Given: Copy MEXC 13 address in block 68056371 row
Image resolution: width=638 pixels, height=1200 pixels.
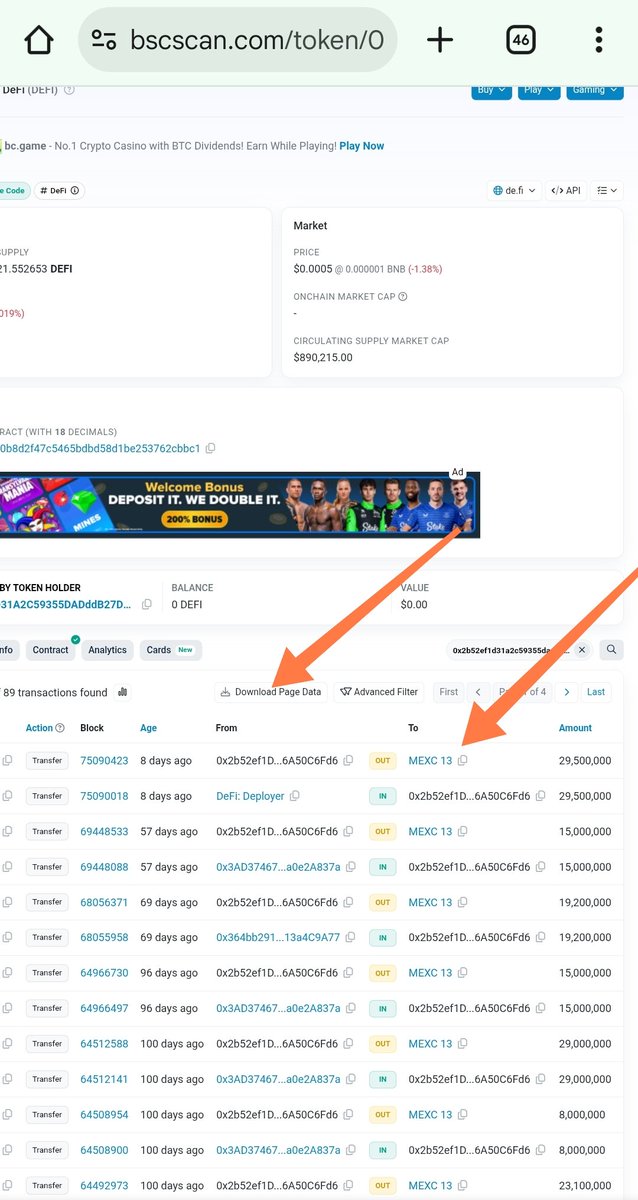Looking at the screenshot, I should [x=462, y=902].
